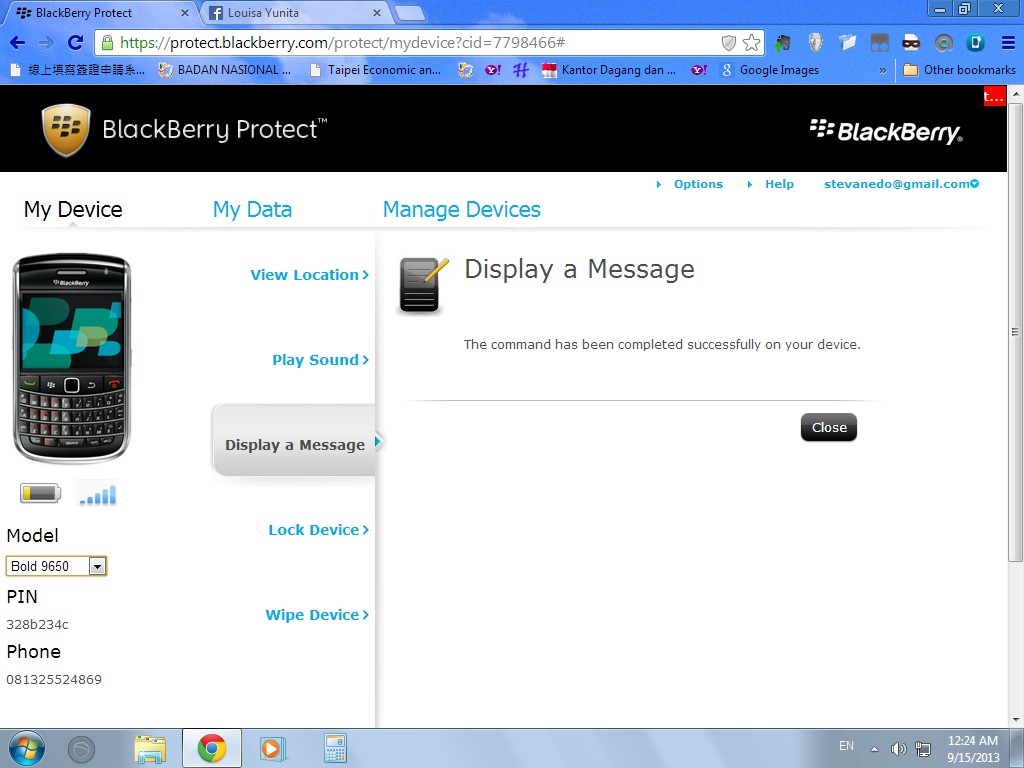Viewport: 1024px width, 768px height.
Task: Open the Calculator taskbar icon
Action: (335, 748)
